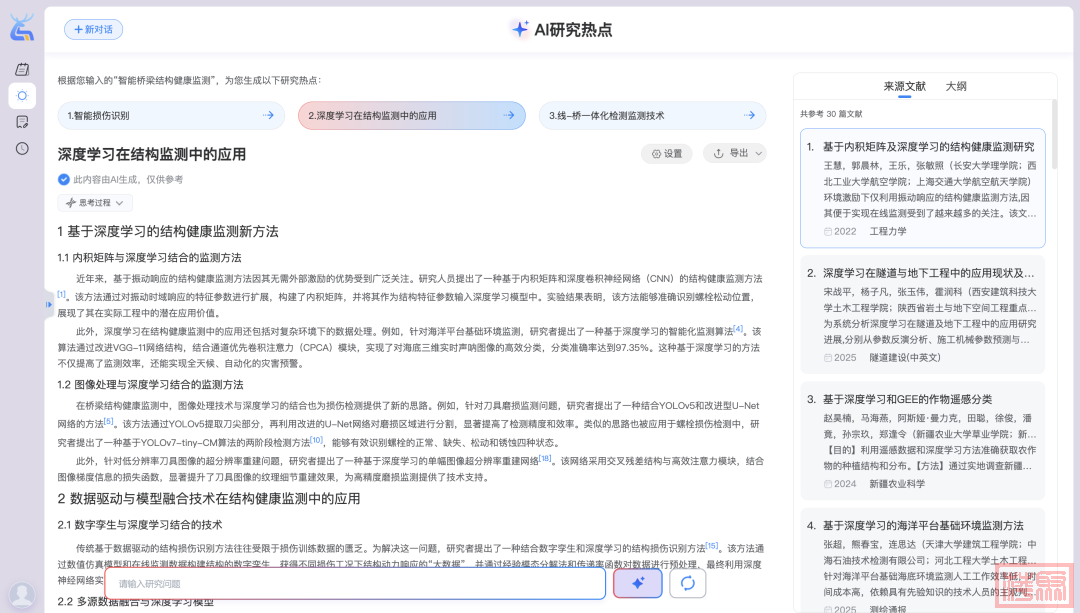Select topic 3.线-桥一体化检测监测技术
Viewport: 1080px width, 613px height.
coord(651,116)
